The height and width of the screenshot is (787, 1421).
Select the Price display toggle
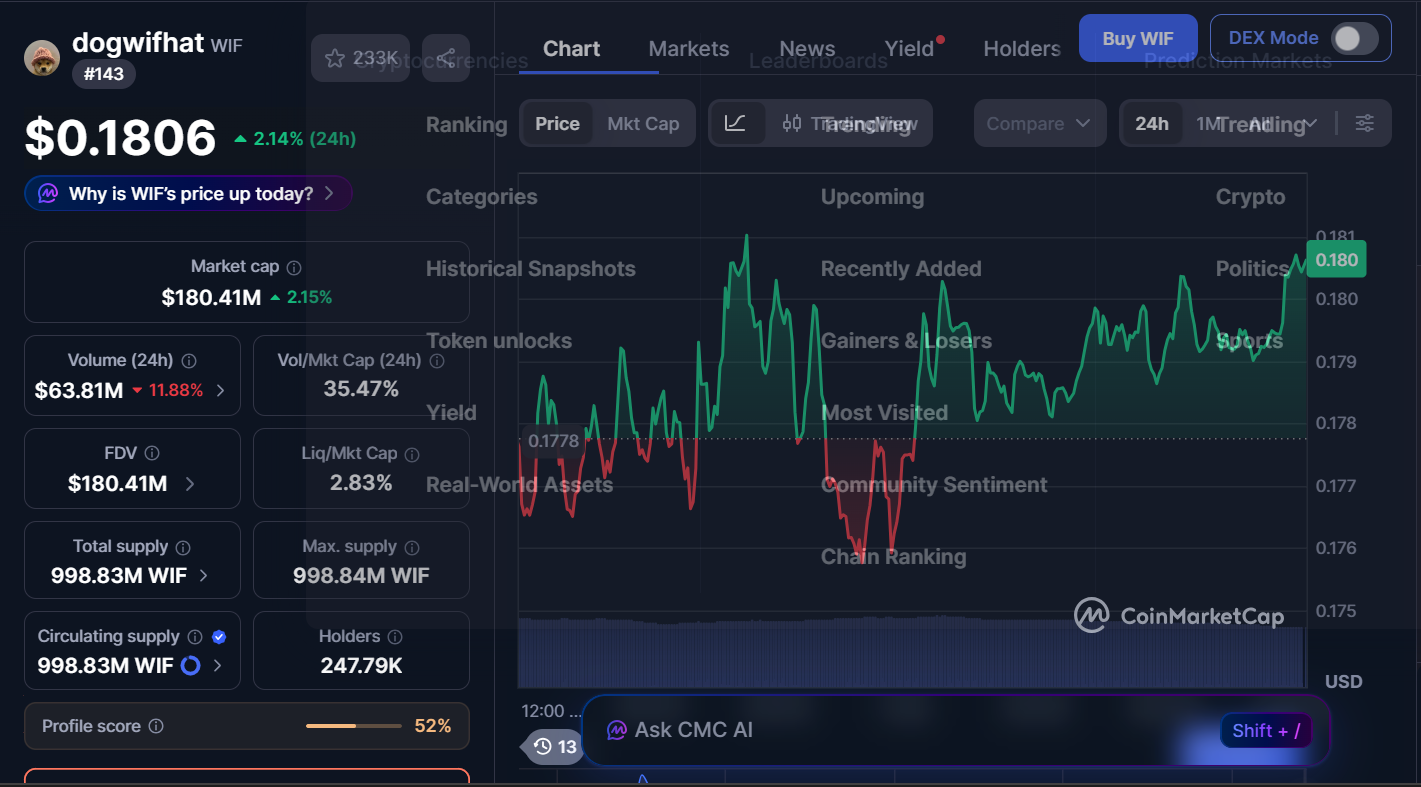(556, 123)
